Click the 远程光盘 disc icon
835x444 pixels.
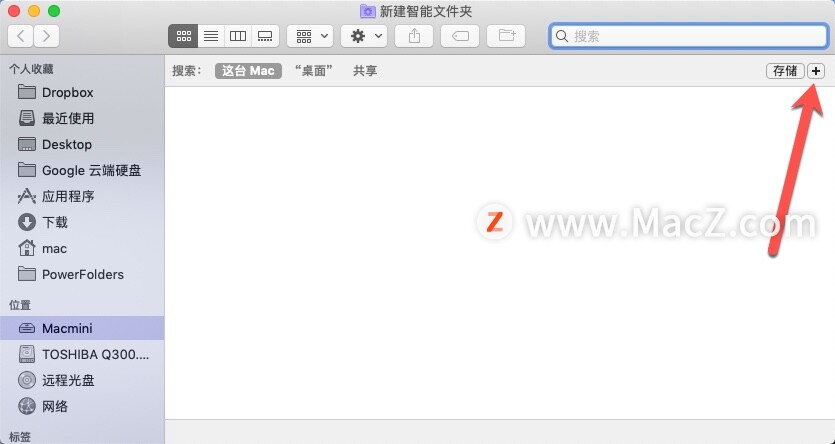click(27, 380)
